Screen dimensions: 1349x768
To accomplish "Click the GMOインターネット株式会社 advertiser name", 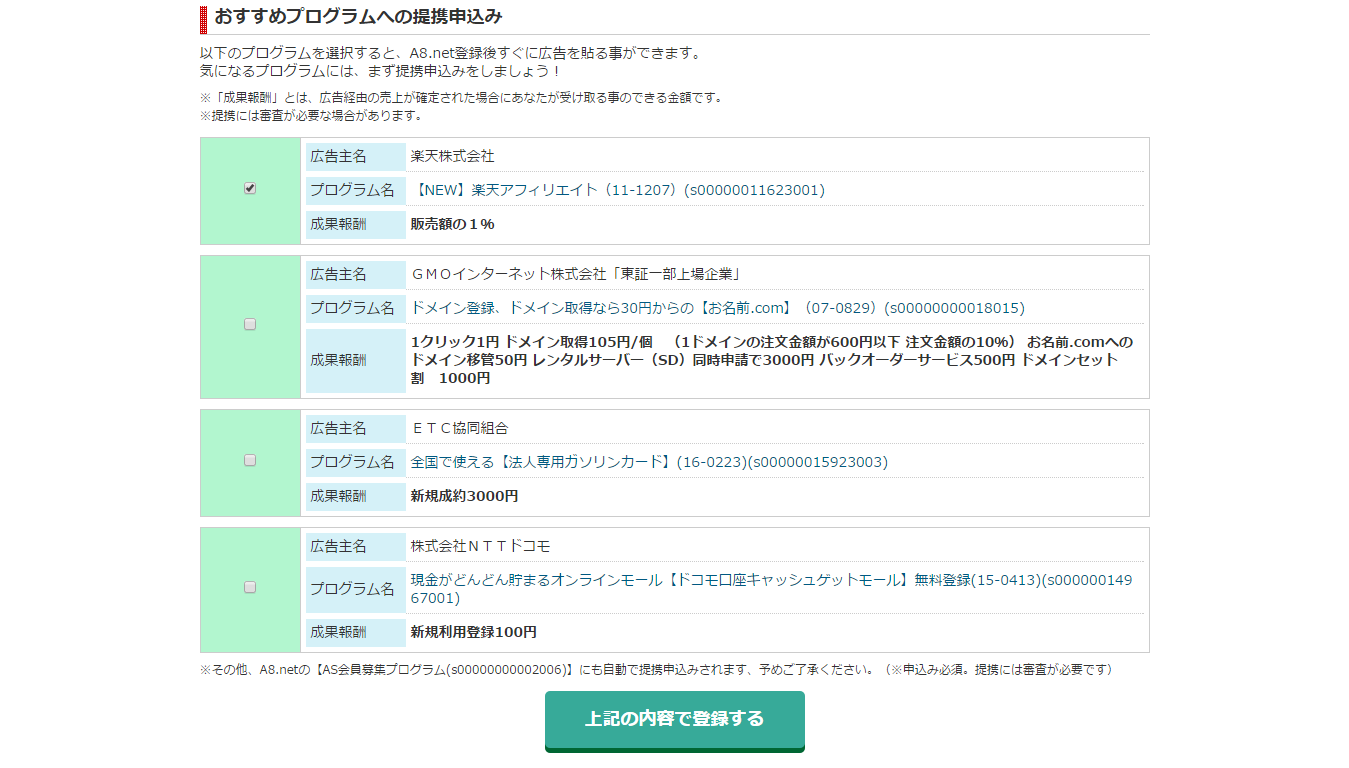I will pos(575,274).
